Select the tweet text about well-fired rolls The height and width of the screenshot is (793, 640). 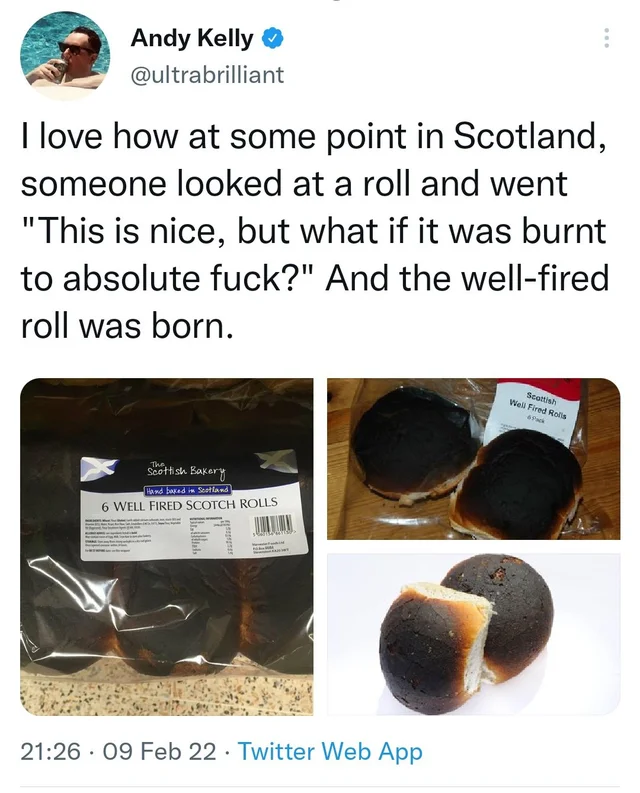pos(314,231)
